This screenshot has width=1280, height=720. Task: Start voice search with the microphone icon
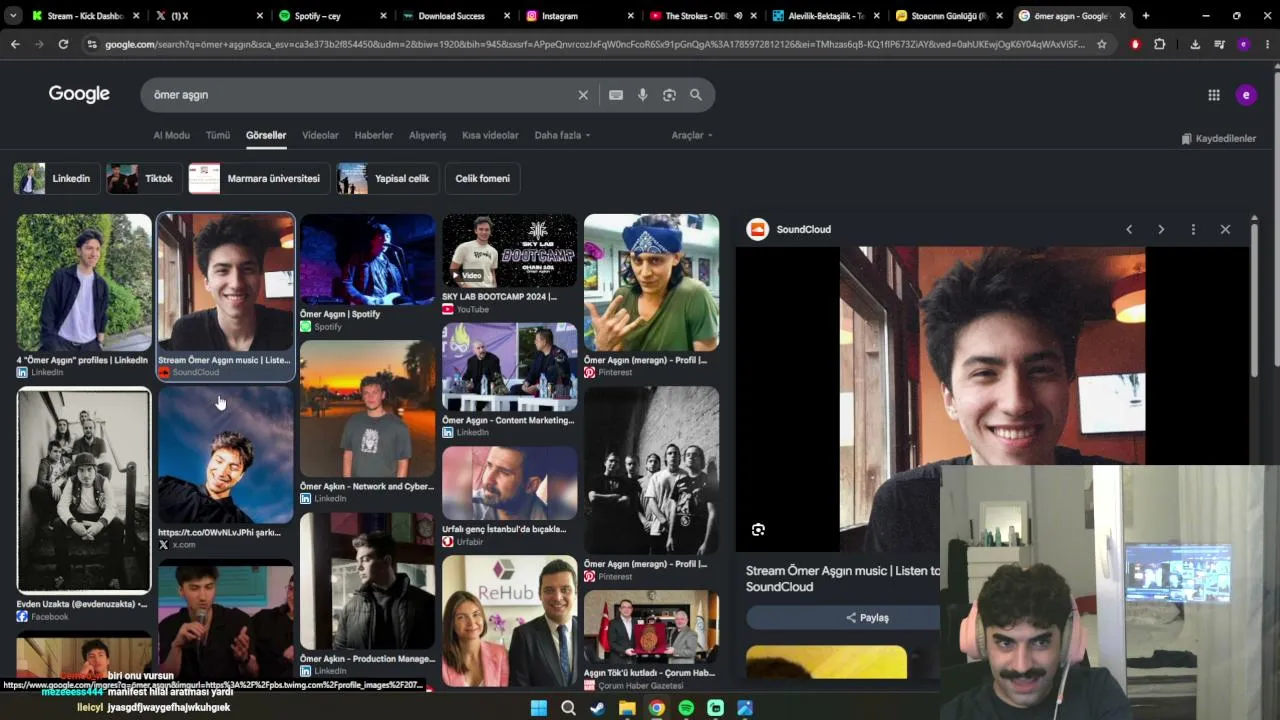643,95
